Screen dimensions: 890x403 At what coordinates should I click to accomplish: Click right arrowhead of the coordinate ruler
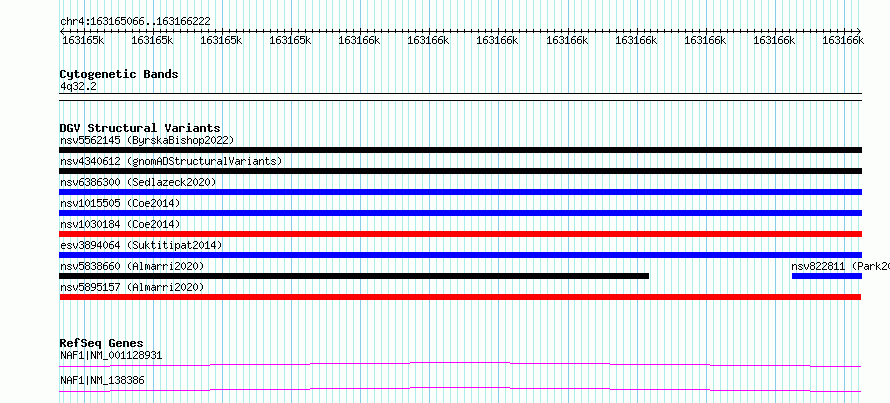[x=859, y=31]
